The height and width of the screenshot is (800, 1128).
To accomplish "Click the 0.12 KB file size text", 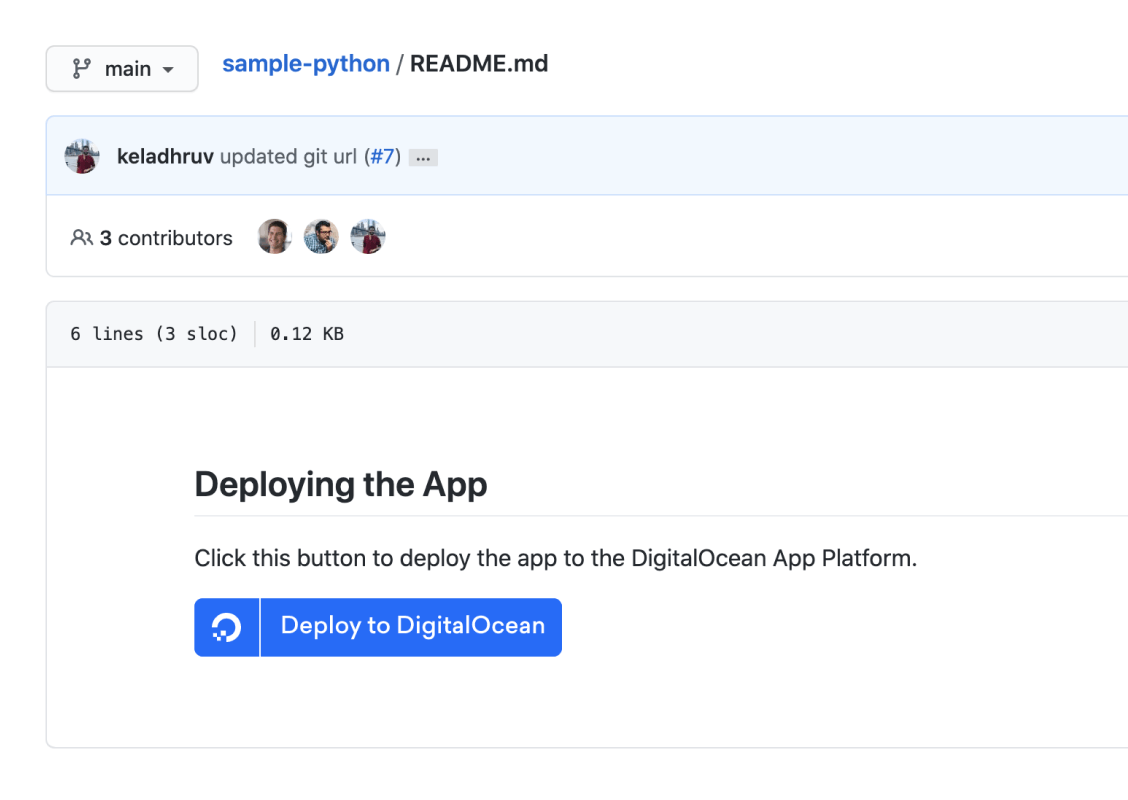I will 306,334.
